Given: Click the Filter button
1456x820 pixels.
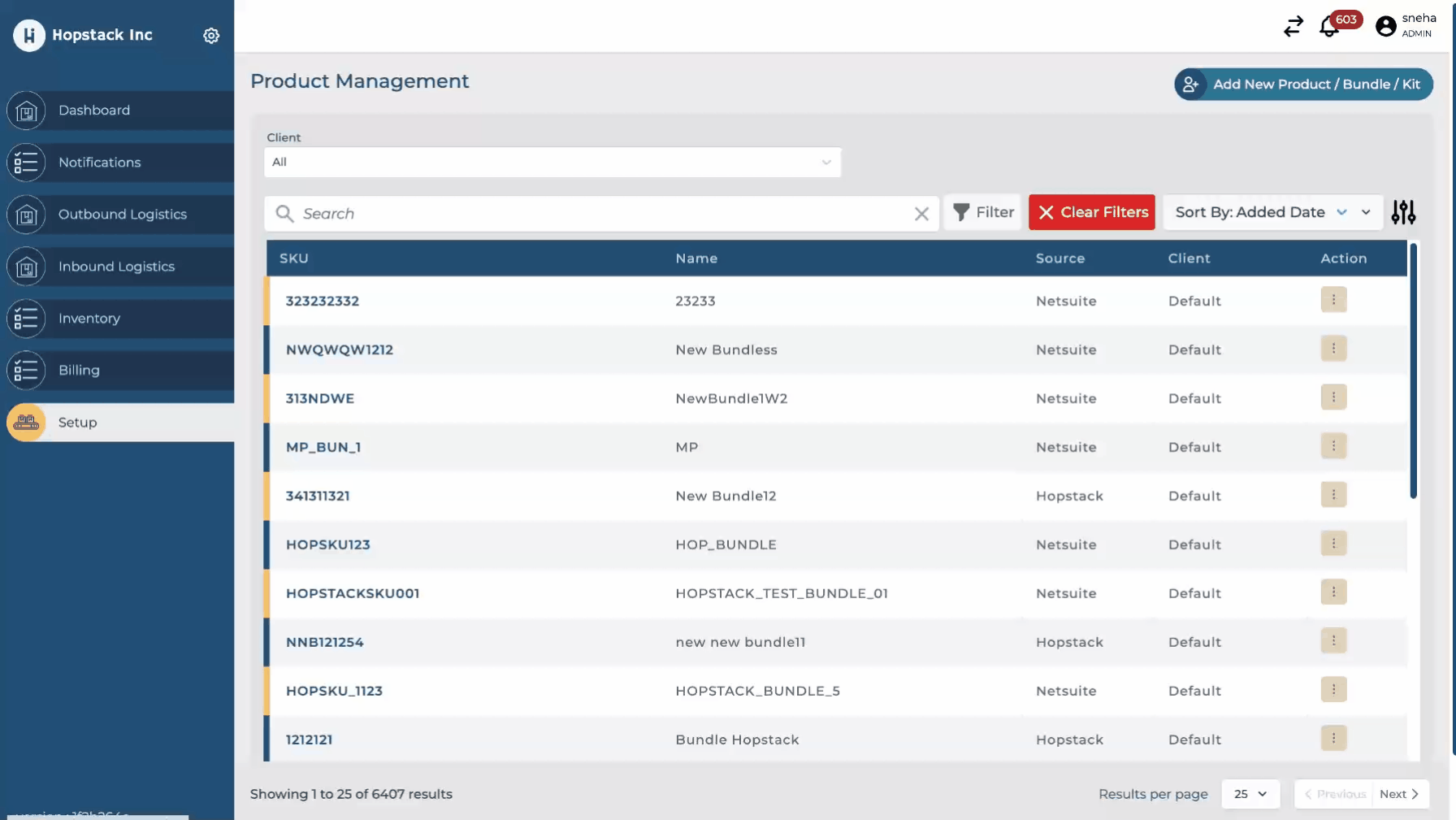Looking at the screenshot, I should pos(983,213).
